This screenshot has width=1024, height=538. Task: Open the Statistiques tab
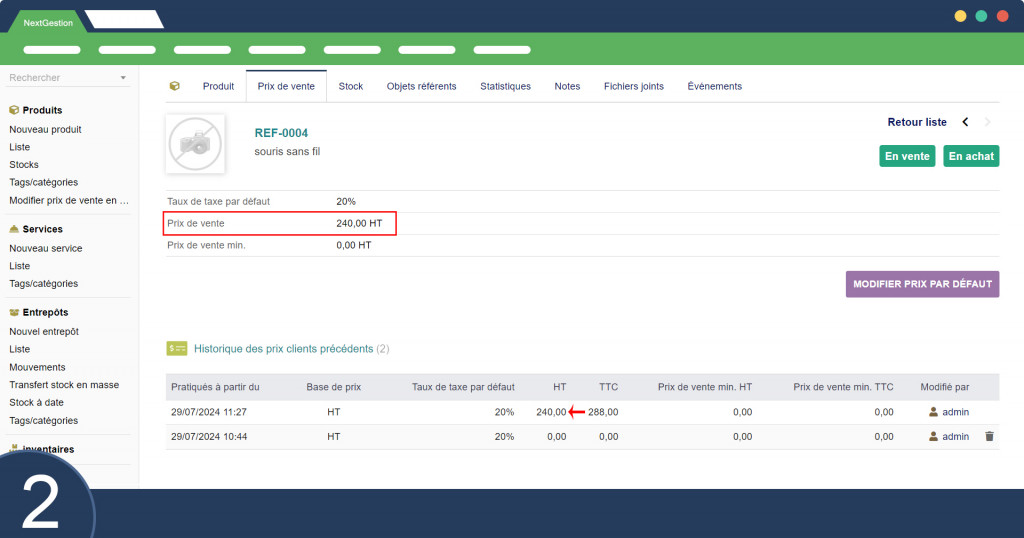(x=505, y=86)
